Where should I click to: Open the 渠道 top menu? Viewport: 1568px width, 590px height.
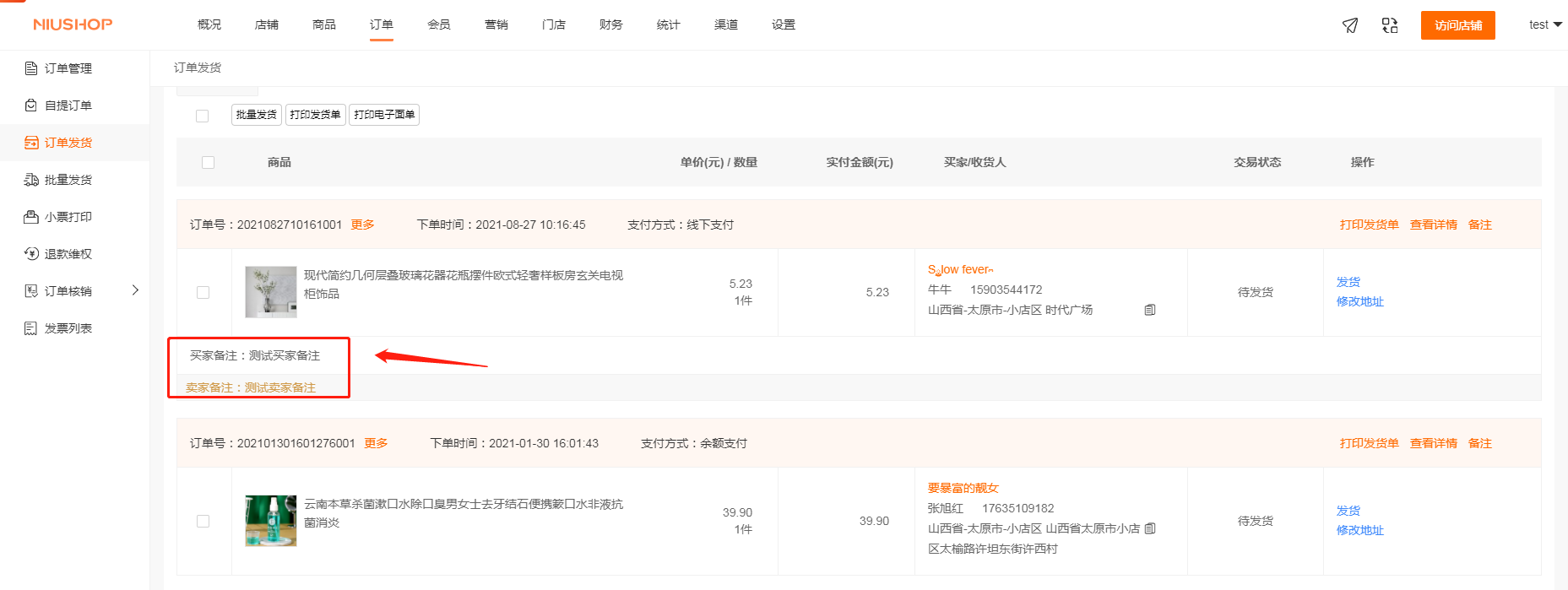726,24
